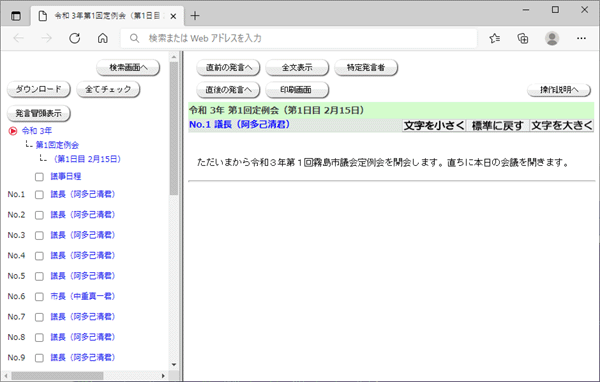This screenshot has height=382, width=600.
Task: Click sidebar horizontal scrollbar right arrow
Action: (x=163, y=376)
